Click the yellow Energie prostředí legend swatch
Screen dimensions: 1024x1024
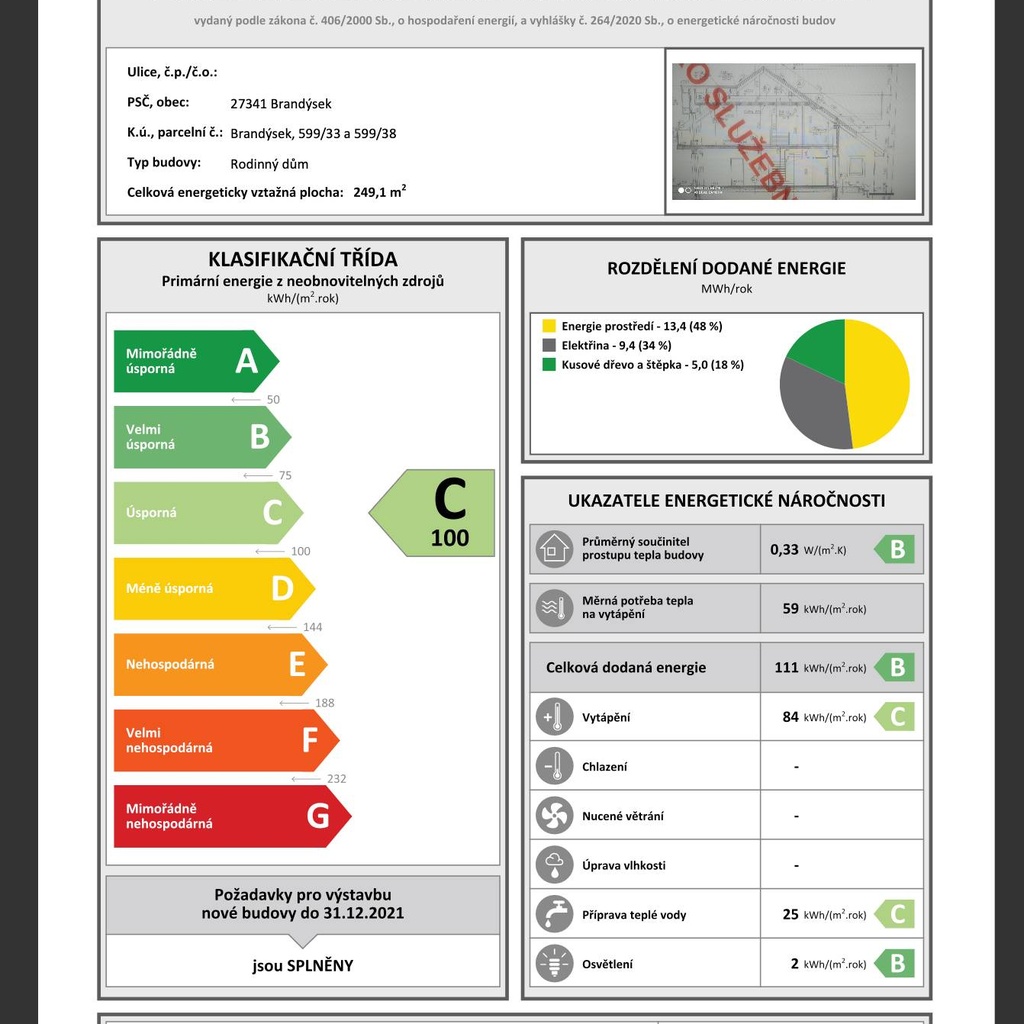point(549,326)
